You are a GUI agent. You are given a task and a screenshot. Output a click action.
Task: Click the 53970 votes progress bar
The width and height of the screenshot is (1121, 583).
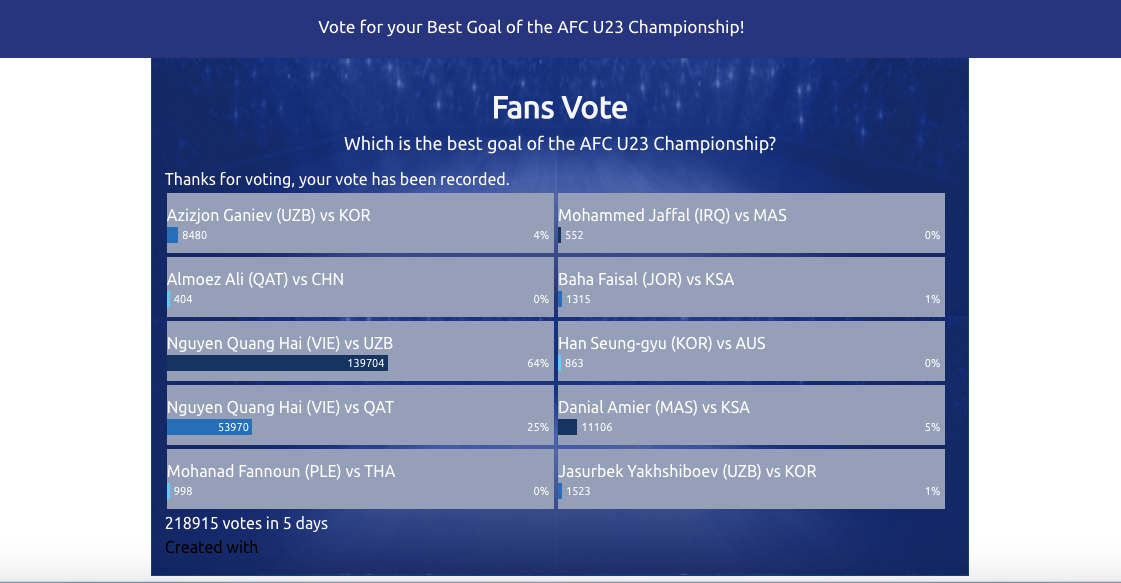point(209,427)
